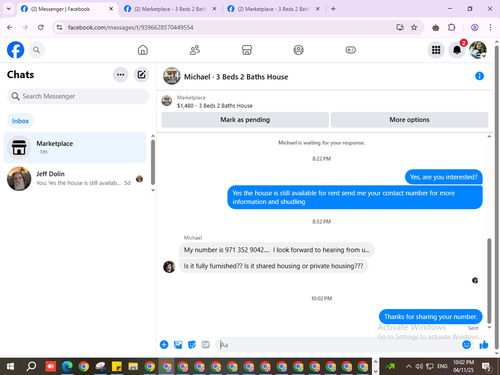Choose a sticker icon in composer
500x375 pixels.
click(x=192, y=345)
